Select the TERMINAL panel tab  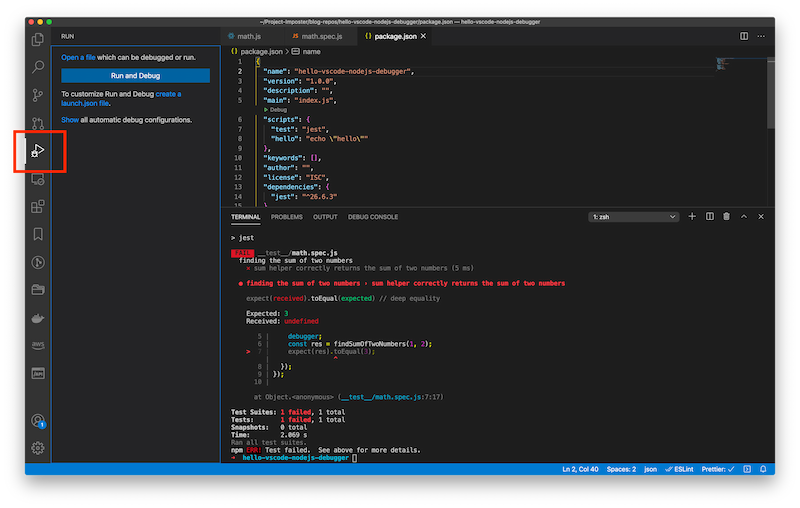tap(245, 217)
